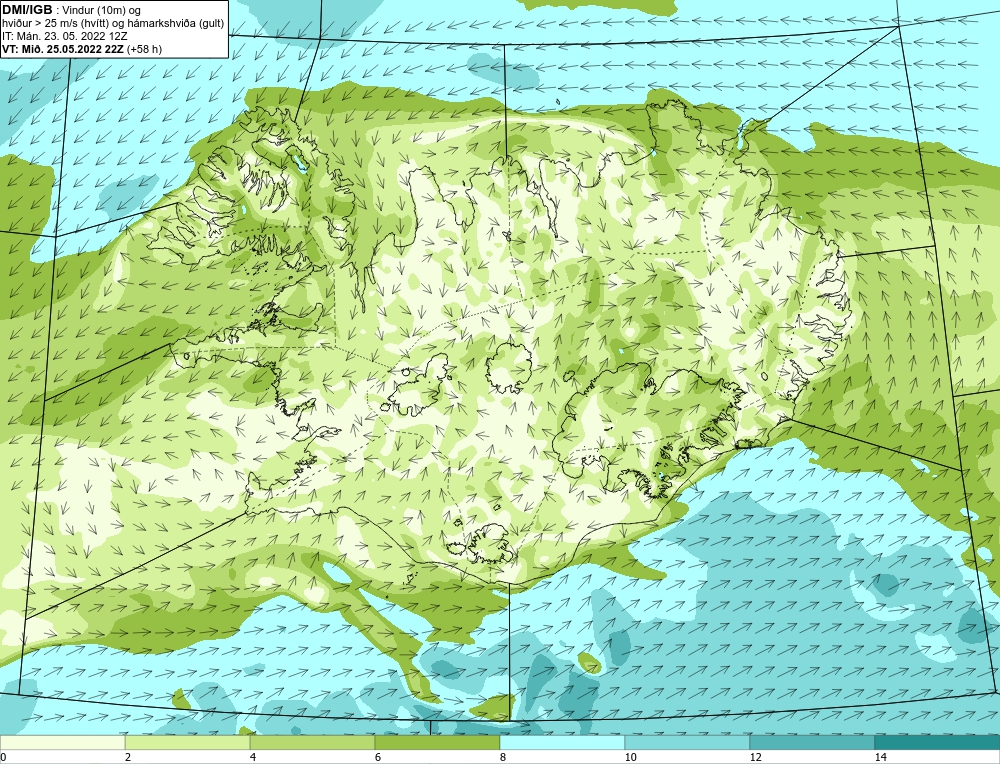
Task: Click the 'VT: Mið. 25.05.2022 22Z' valid time
Action: [62, 49]
